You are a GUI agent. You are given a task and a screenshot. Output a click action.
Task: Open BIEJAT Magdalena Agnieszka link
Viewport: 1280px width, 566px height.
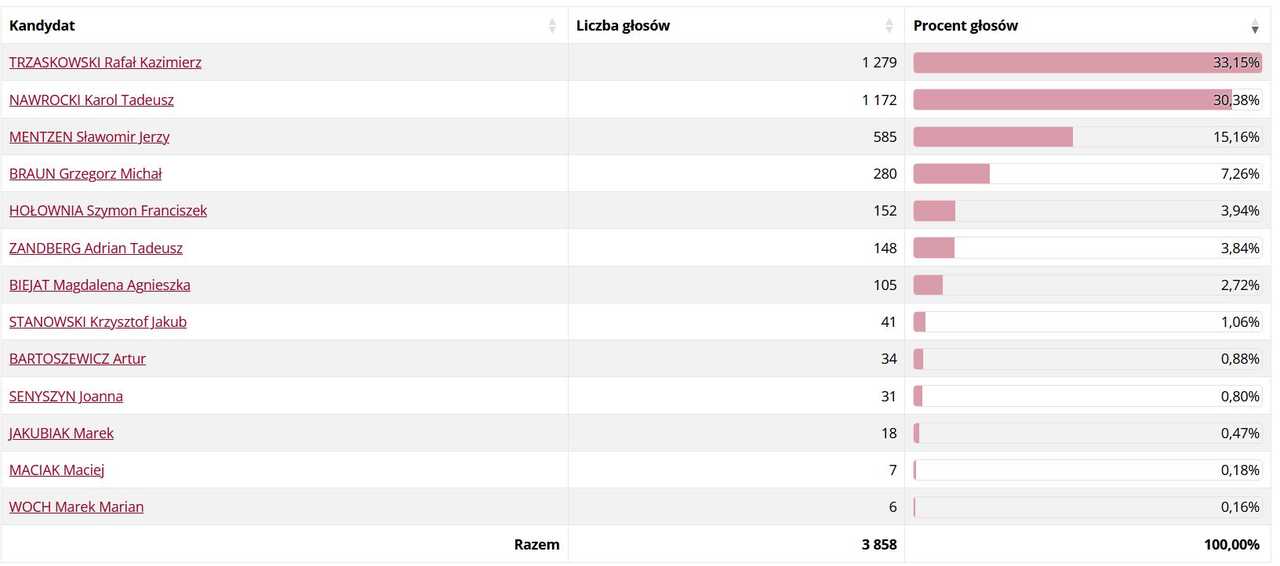pyautogui.click(x=99, y=285)
